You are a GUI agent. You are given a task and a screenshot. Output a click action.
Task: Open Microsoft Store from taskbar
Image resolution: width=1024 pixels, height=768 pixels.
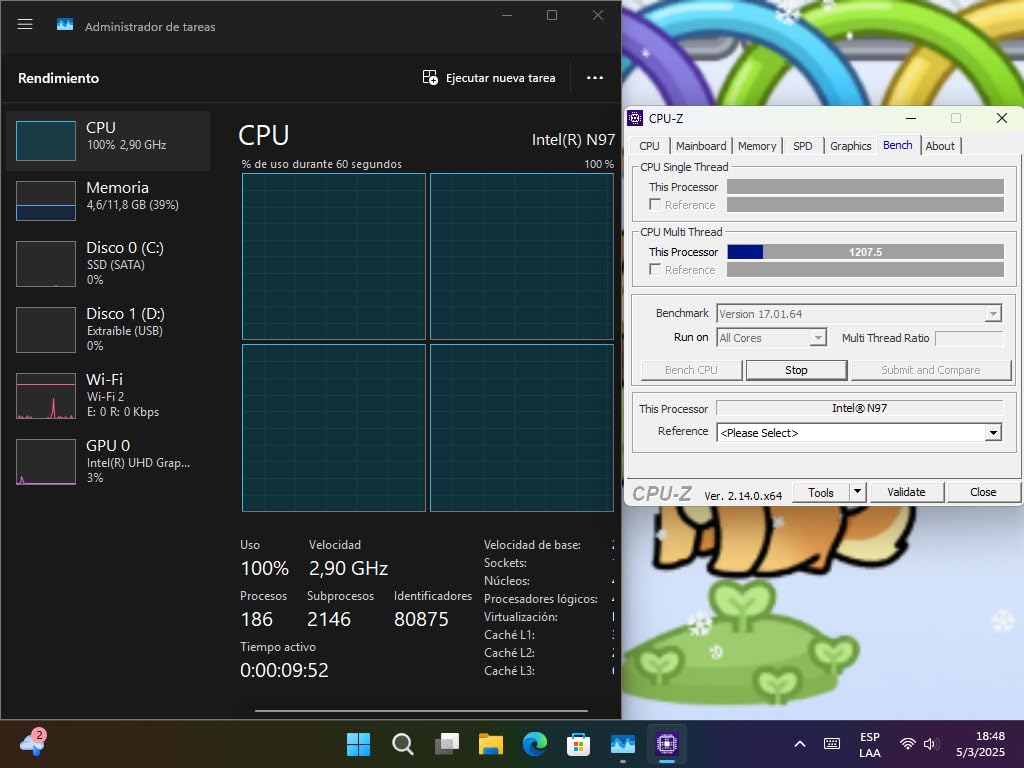click(x=578, y=744)
